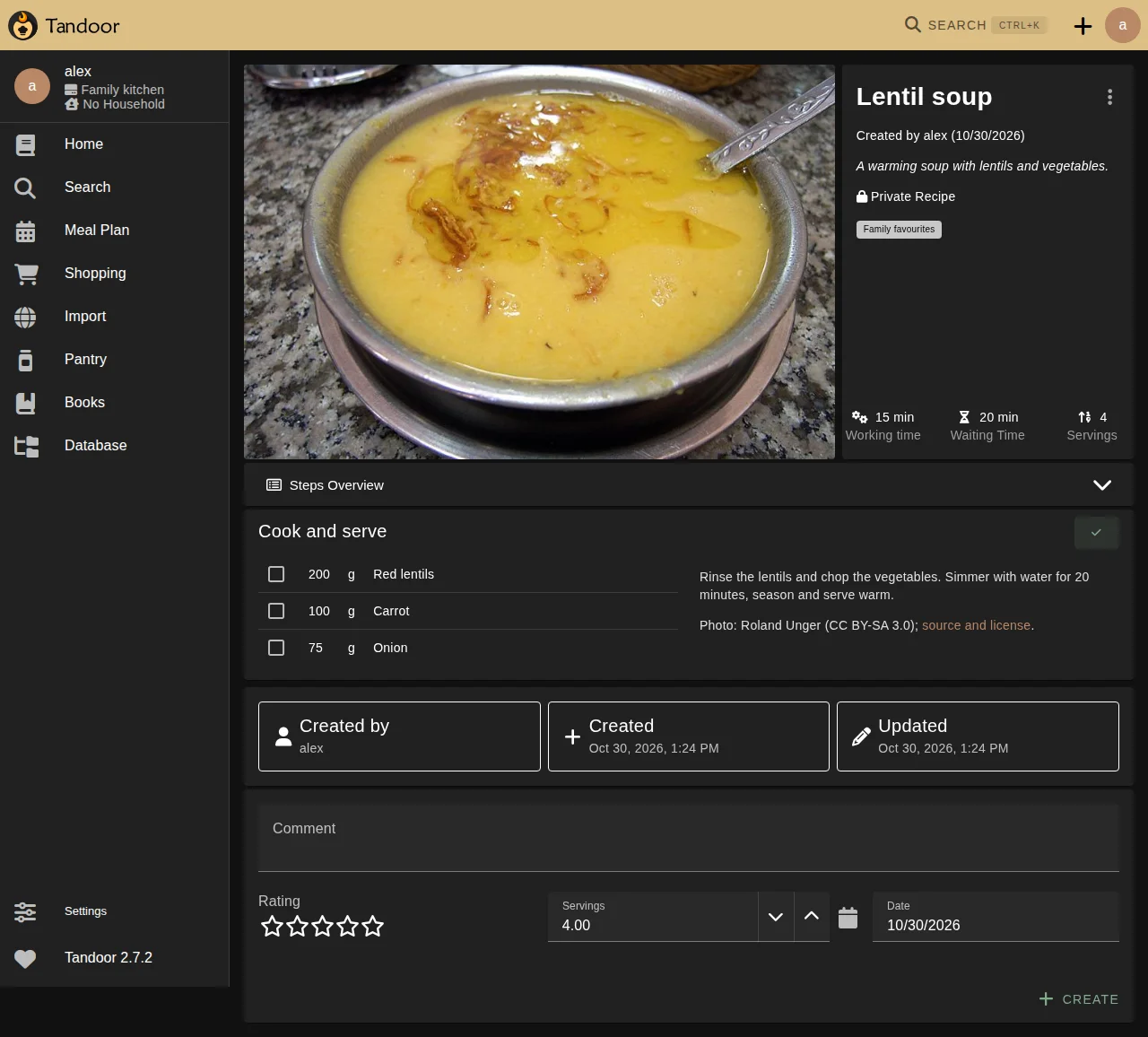The width and height of the screenshot is (1148, 1037).
Task: Click the Shopping cart icon
Action: (x=26, y=274)
